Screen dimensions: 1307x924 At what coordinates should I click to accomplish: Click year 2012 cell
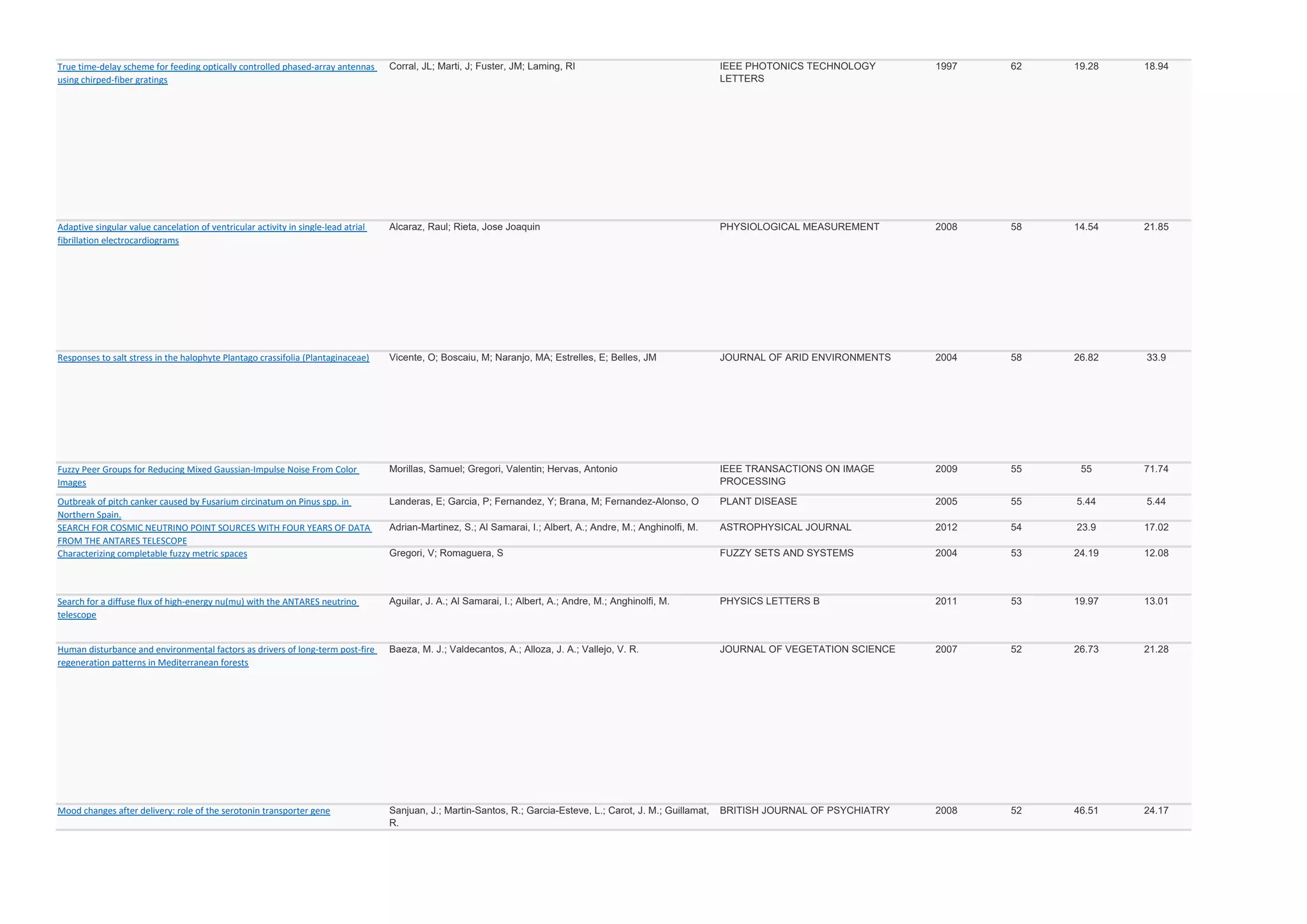[946, 528]
